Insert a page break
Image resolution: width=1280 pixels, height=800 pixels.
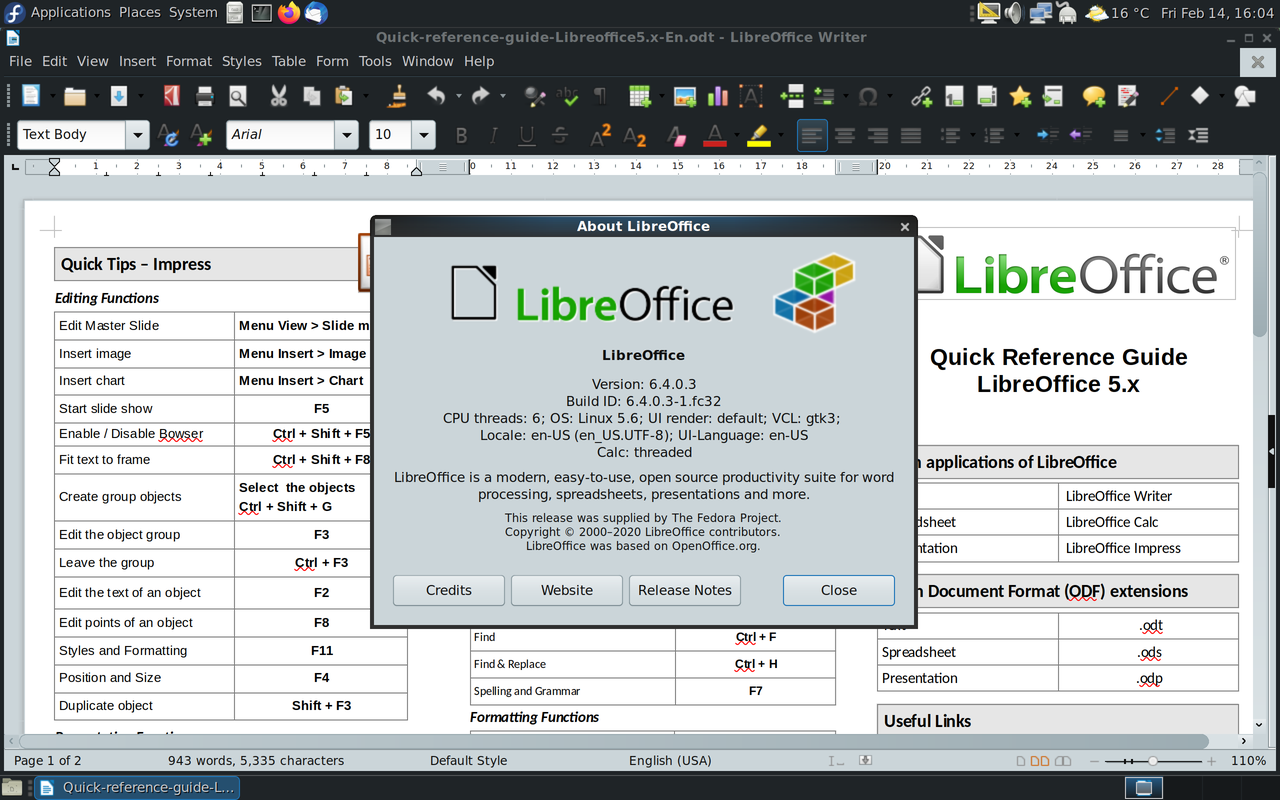[x=791, y=96]
